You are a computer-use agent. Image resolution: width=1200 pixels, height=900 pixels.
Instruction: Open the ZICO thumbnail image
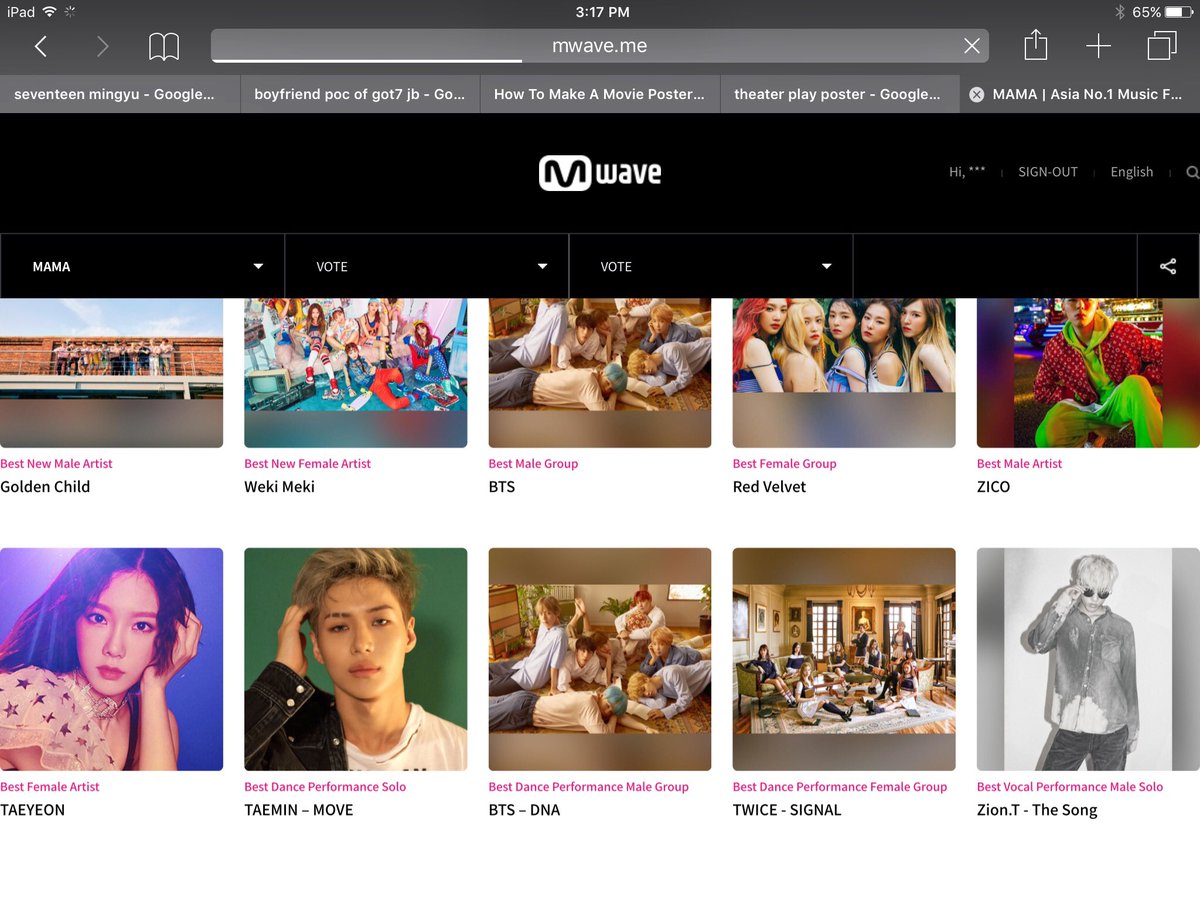[x=1088, y=373]
